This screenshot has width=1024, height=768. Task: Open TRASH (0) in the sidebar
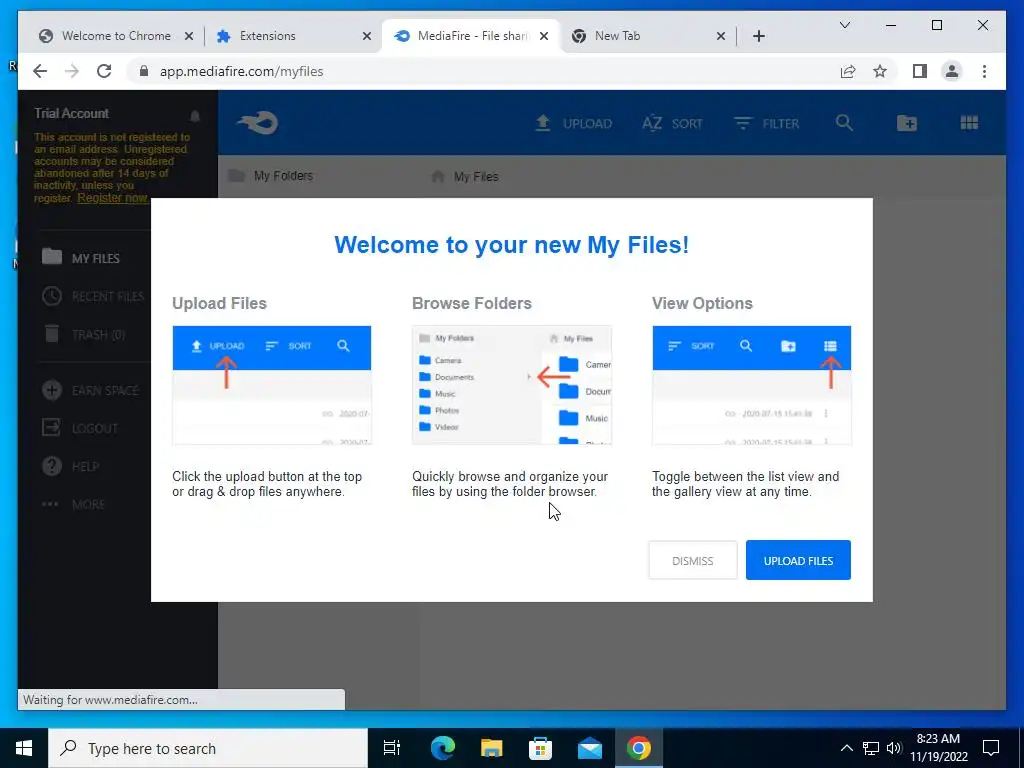click(x=84, y=334)
